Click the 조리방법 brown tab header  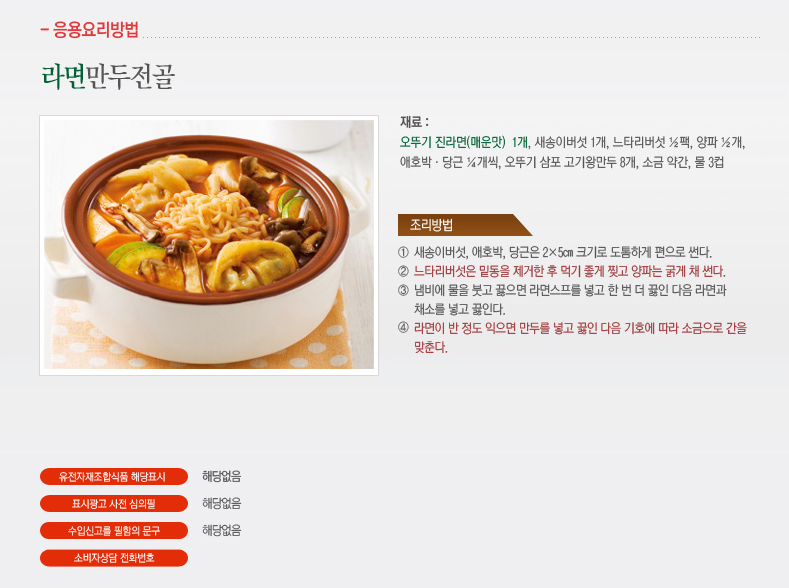[464, 225]
